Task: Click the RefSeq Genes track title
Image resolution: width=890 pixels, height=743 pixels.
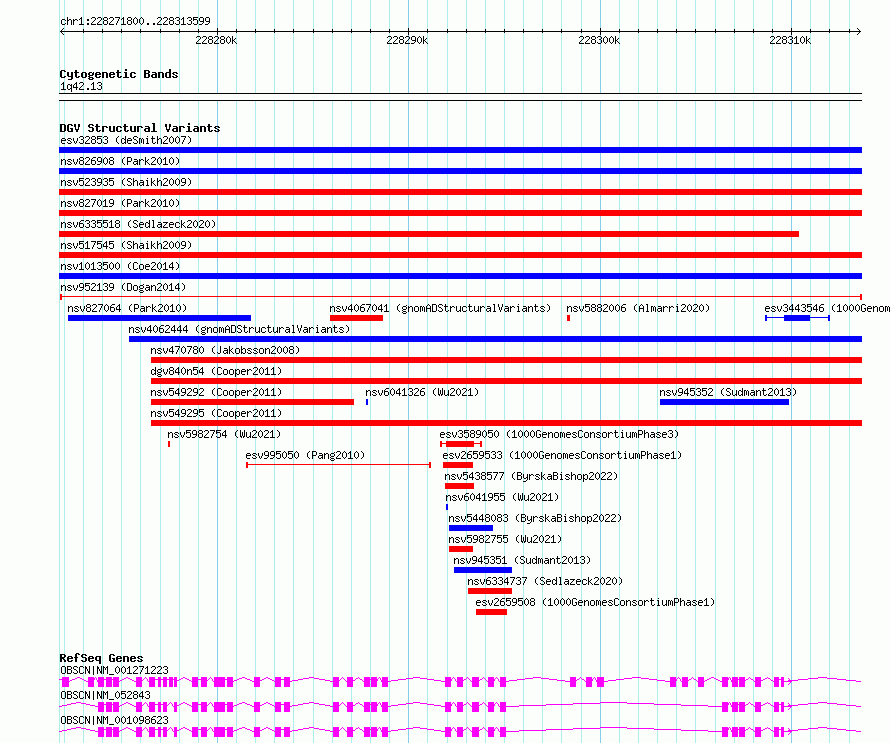Action: coord(101,658)
